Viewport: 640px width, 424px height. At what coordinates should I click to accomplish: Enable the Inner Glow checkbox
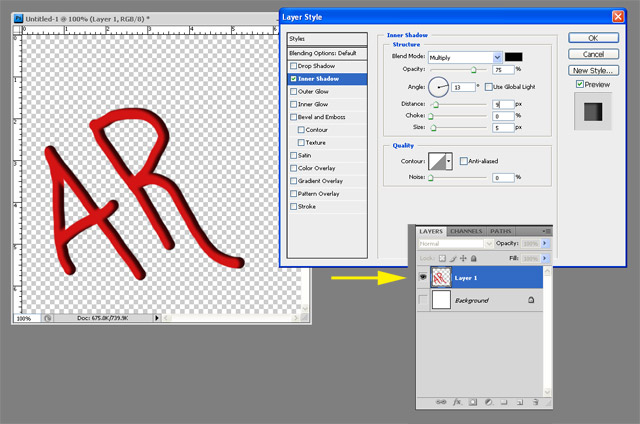(293, 104)
